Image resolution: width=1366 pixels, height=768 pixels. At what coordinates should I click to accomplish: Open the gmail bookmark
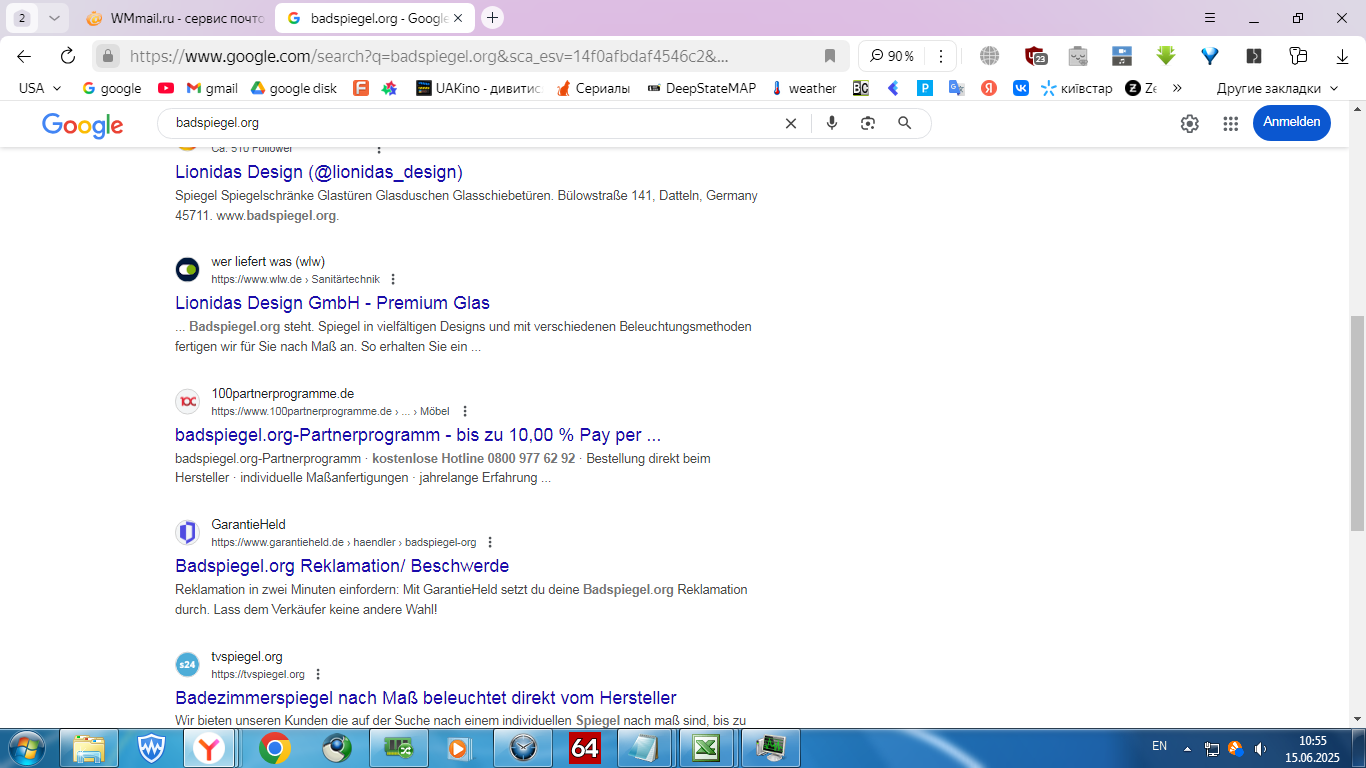tap(212, 88)
